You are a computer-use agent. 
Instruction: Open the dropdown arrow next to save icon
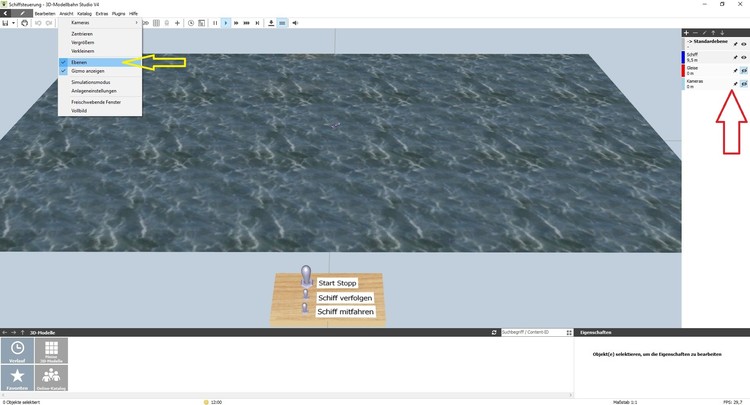pyautogui.click(x=13, y=23)
